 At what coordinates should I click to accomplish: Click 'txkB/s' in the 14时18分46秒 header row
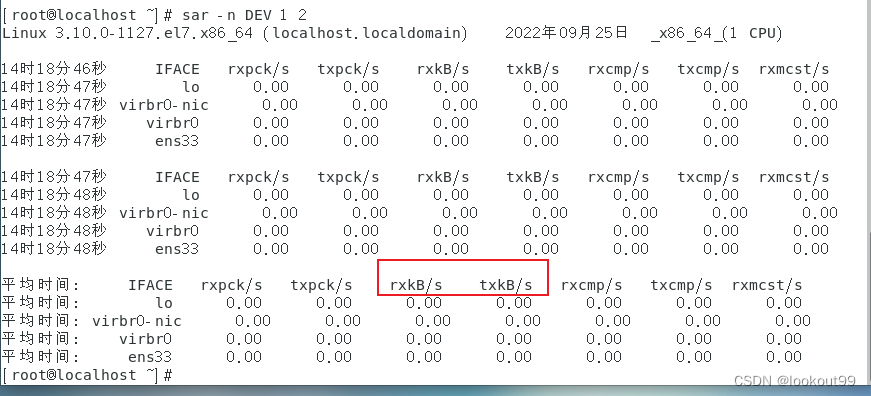click(533, 69)
